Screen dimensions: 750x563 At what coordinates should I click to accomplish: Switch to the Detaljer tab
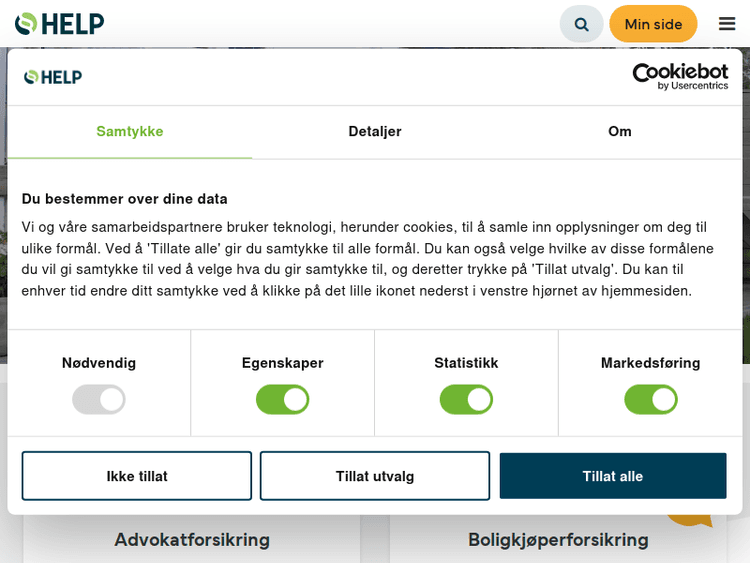coord(375,131)
